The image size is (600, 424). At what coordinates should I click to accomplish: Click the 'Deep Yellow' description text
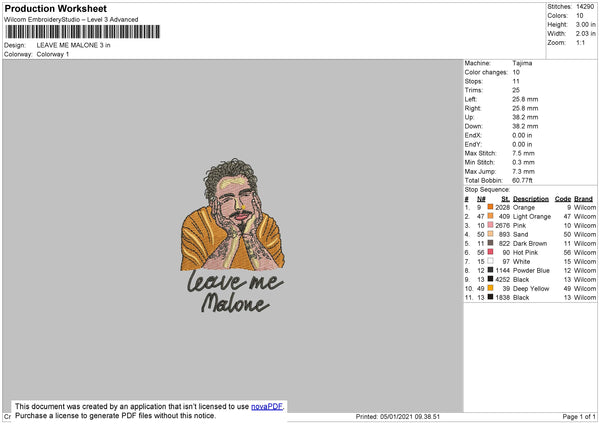pyautogui.click(x=531, y=289)
